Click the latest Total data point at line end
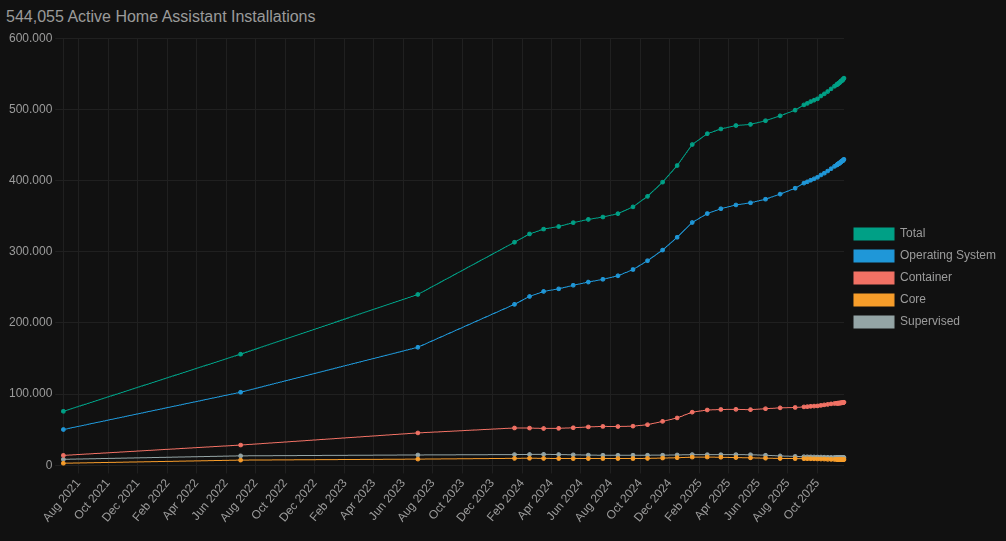1006x541 pixels. coord(844,78)
